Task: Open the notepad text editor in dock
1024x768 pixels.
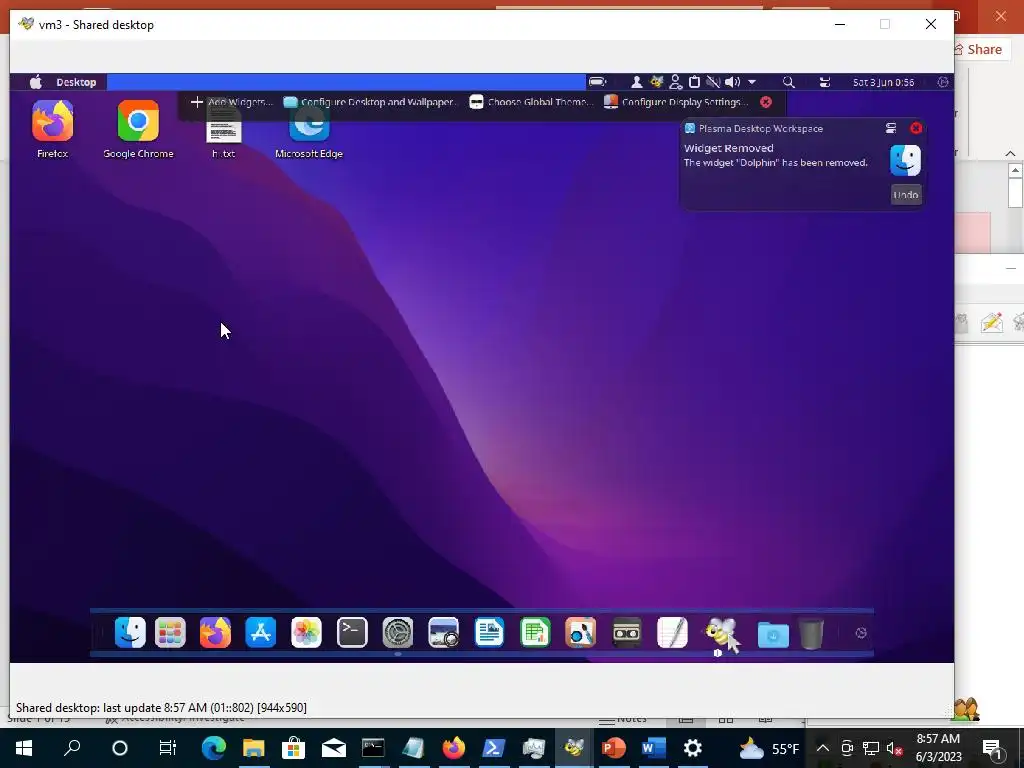Action: (x=673, y=632)
